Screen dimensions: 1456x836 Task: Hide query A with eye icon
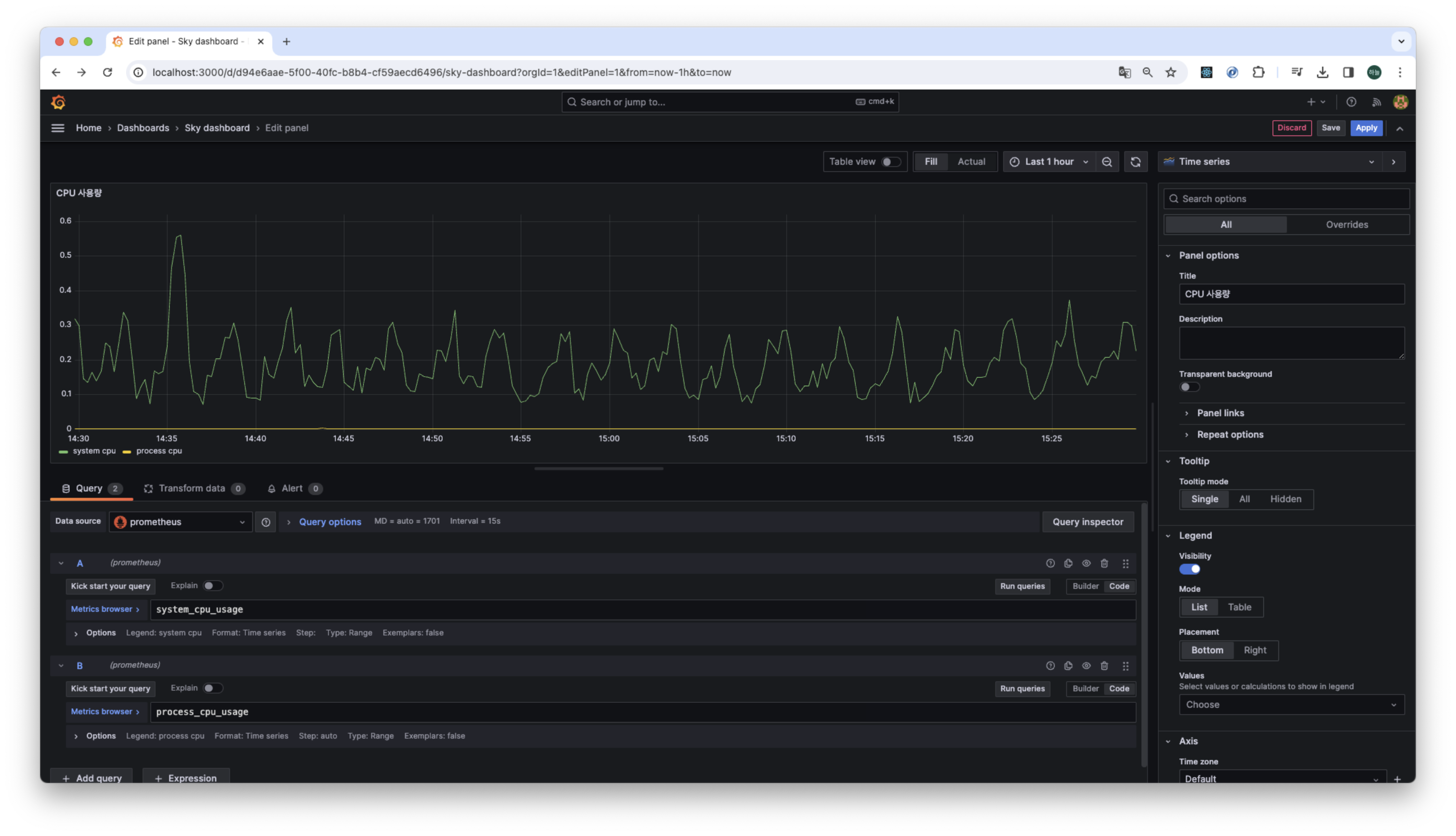tap(1086, 563)
